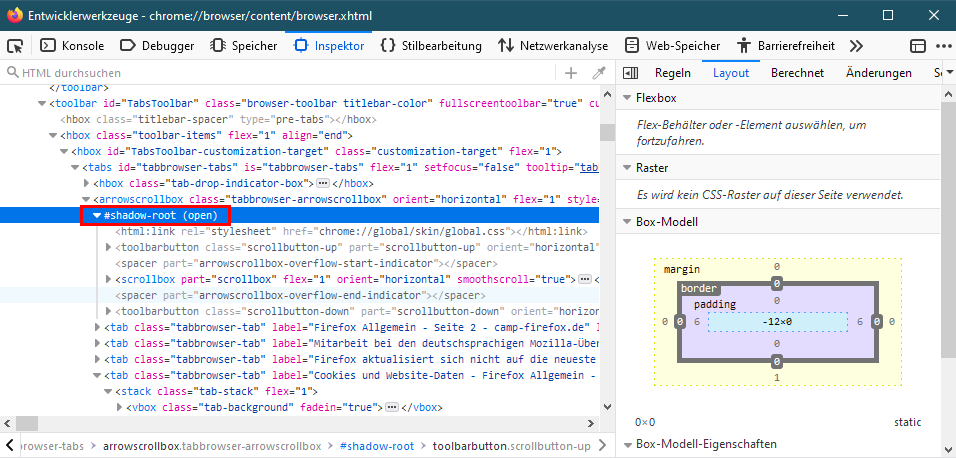Image resolution: width=956 pixels, height=458 pixels.
Task: Activate the element picker tool
Action: coord(15,46)
